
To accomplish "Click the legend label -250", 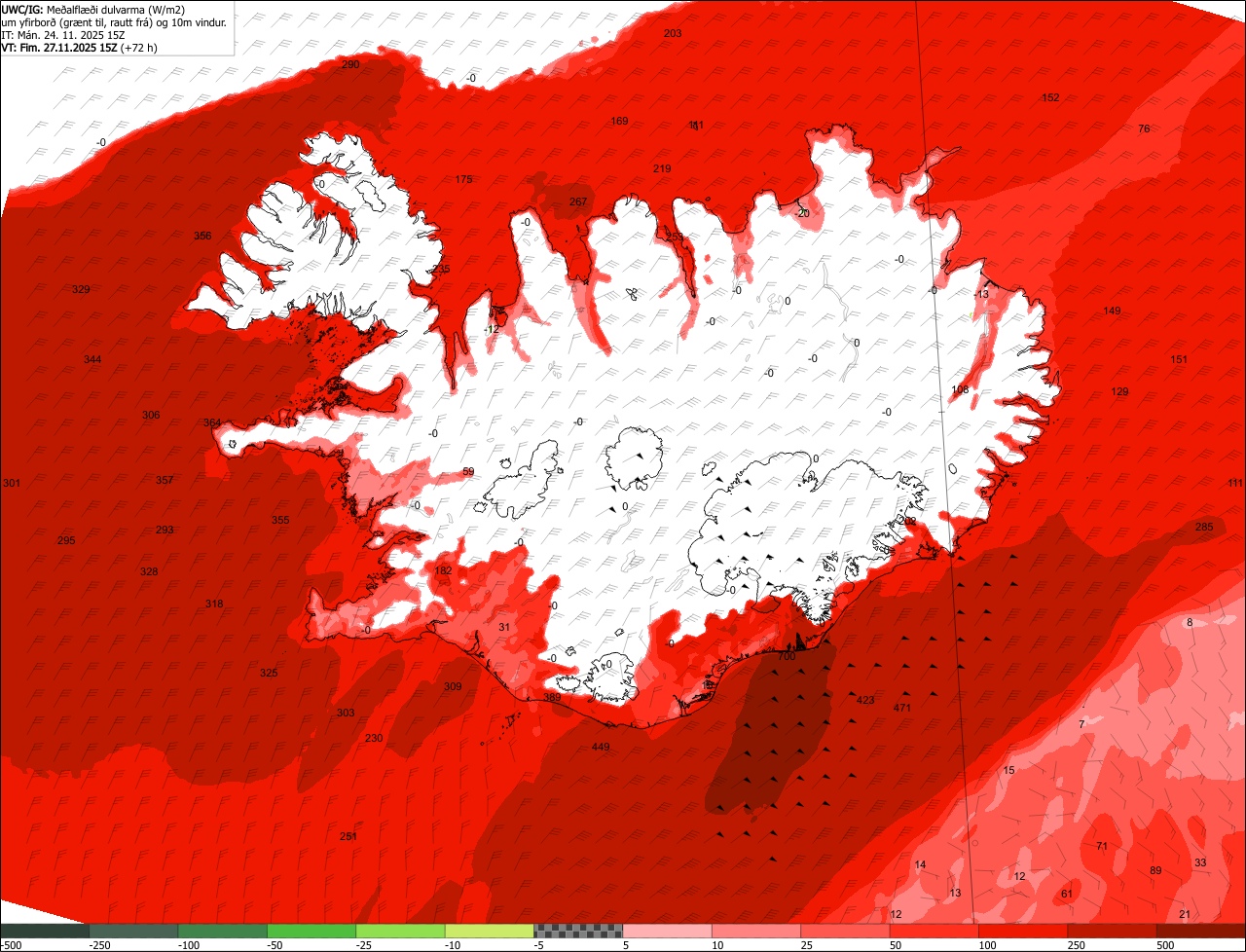I will click(x=99, y=945).
